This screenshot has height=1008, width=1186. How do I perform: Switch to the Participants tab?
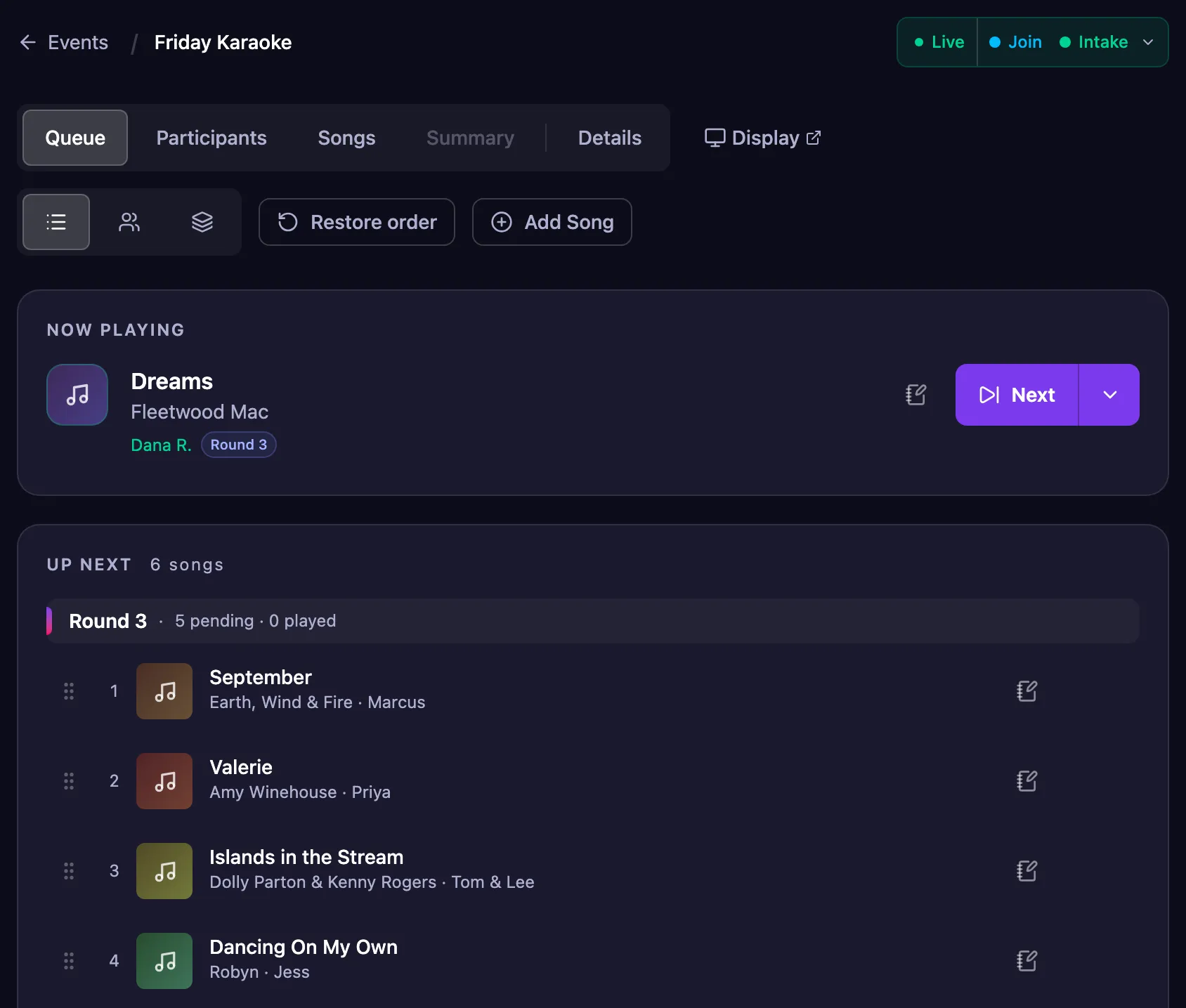211,138
